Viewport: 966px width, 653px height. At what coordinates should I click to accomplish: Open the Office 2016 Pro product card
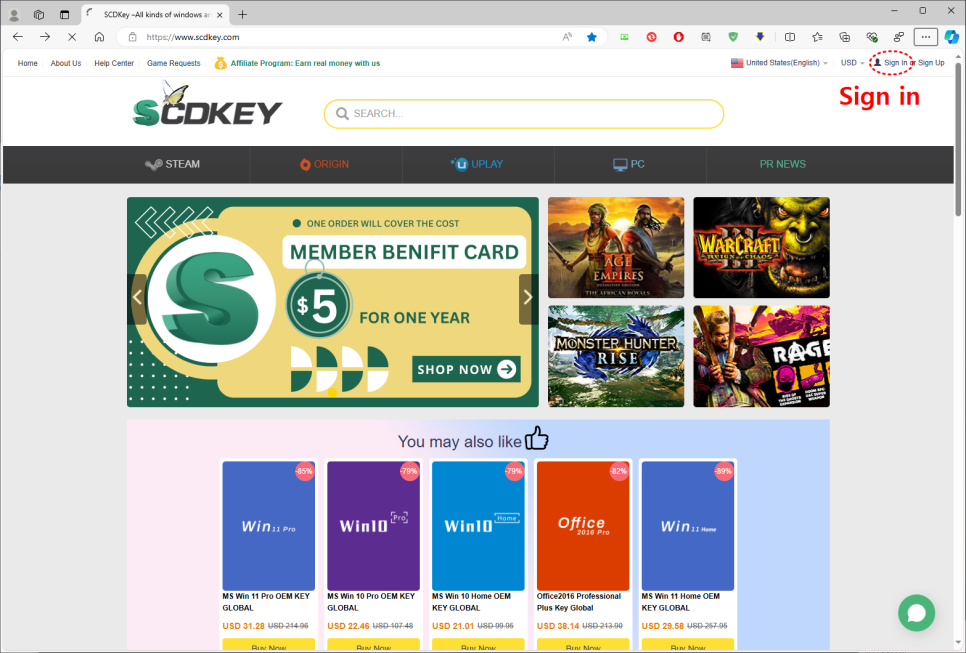click(583, 525)
